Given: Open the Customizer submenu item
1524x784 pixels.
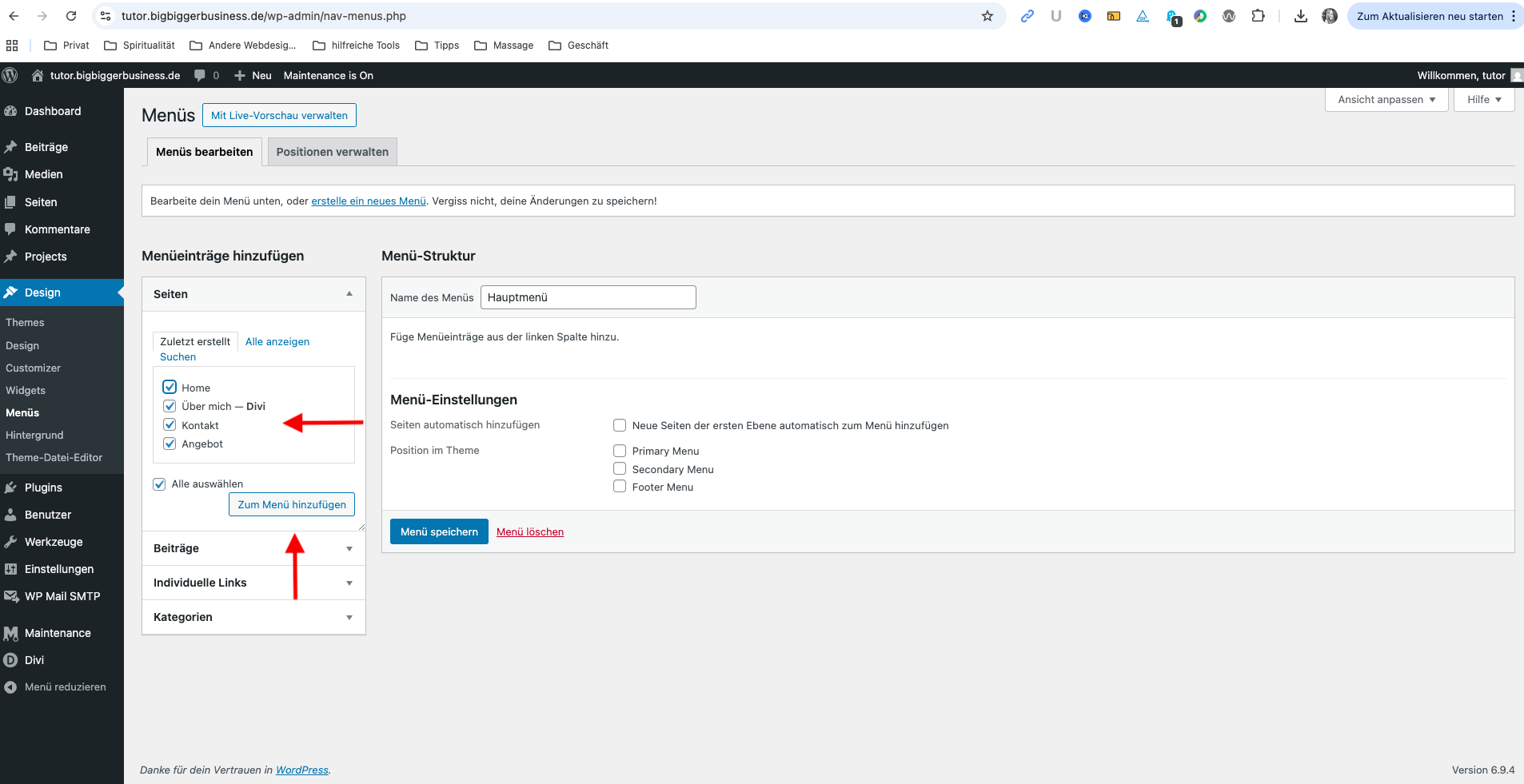Looking at the screenshot, I should tap(33, 368).
